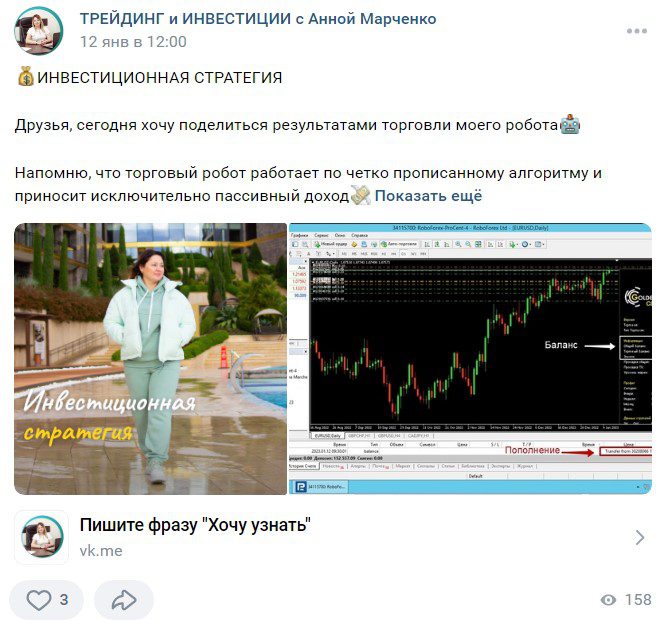The width and height of the screenshot is (670, 622).
Task: Click the Авто-торговля button in the terminal toolbar
Action: tap(399, 244)
